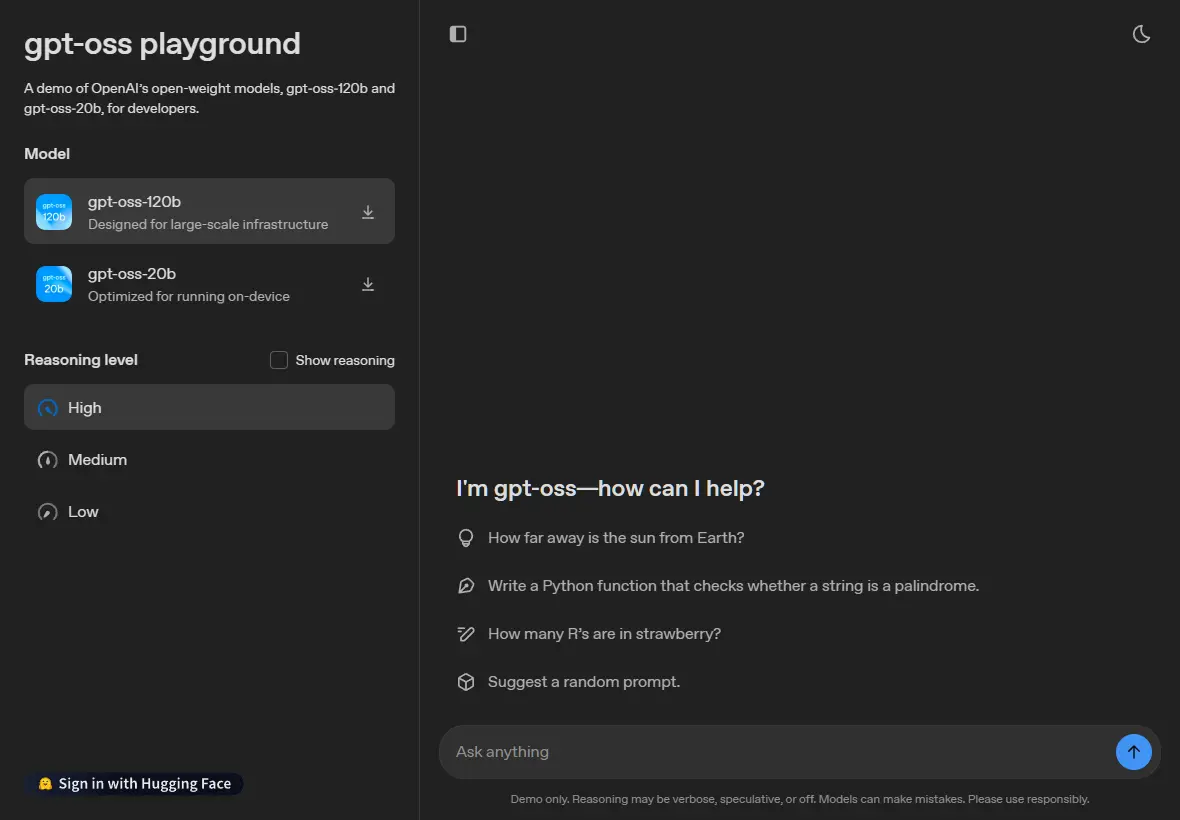Select High reasoning level
The image size is (1180, 820).
(x=209, y=407)
